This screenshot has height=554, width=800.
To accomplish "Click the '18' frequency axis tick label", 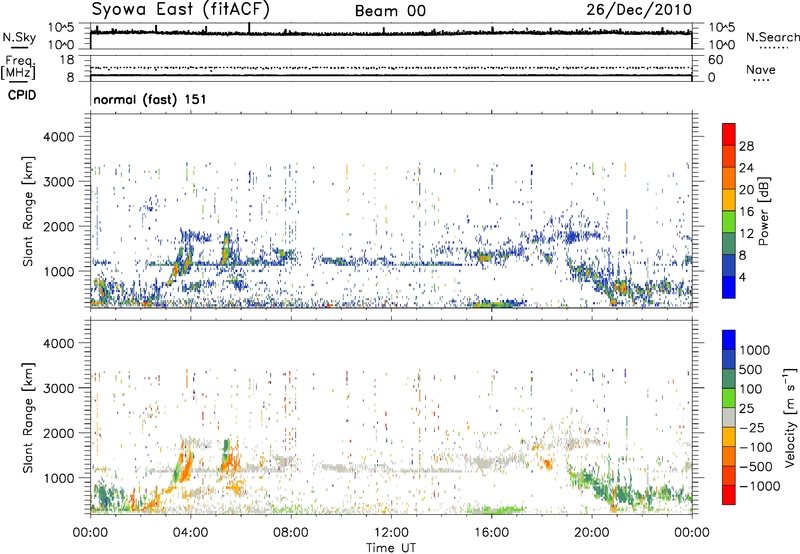I will coord(67,60).
